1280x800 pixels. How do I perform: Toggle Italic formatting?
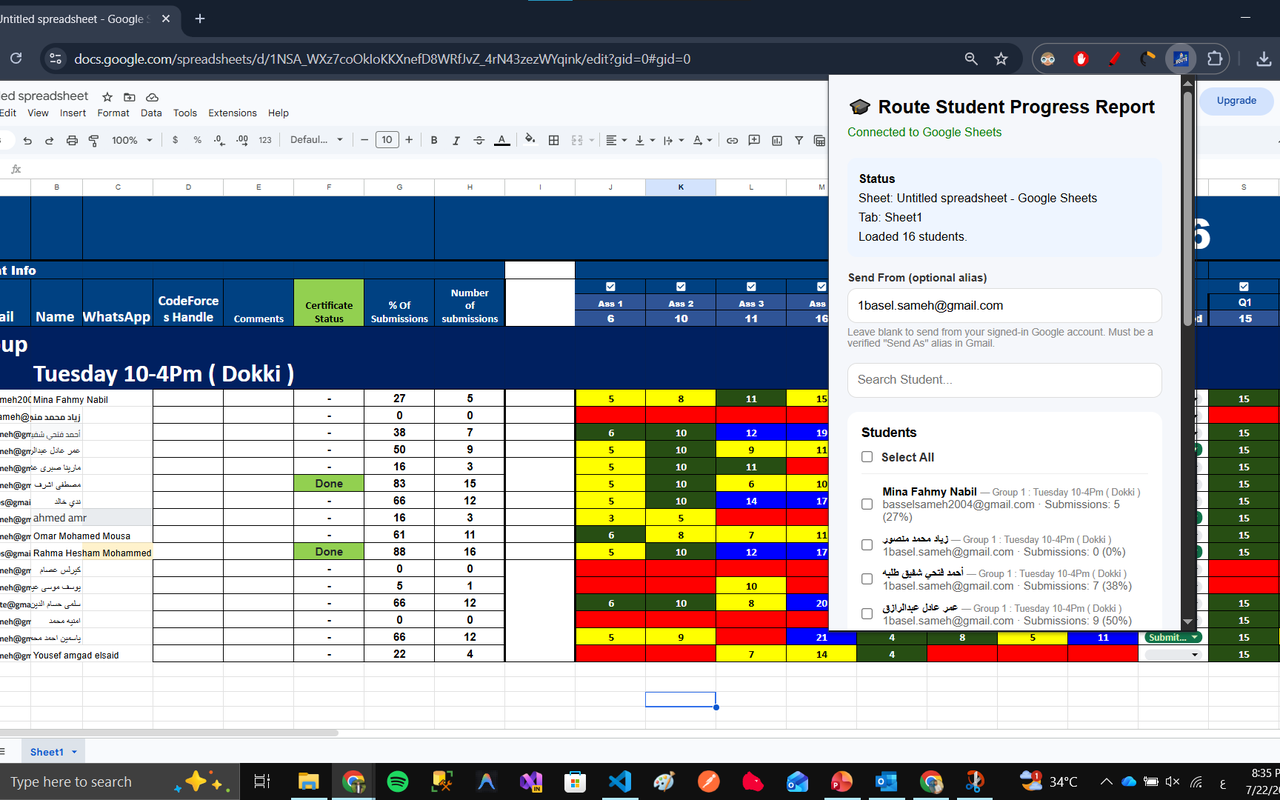pyautogui.click(x=456, y=140)
